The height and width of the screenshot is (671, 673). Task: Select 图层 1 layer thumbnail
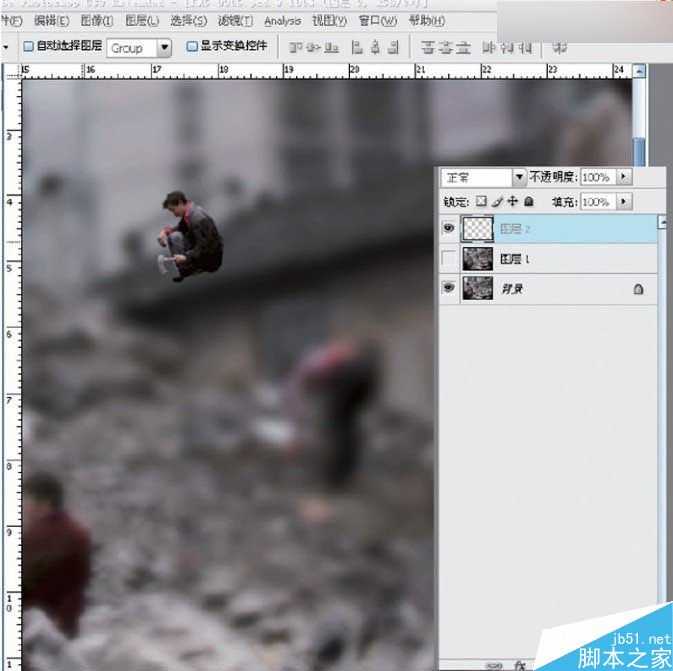(478, 259)
